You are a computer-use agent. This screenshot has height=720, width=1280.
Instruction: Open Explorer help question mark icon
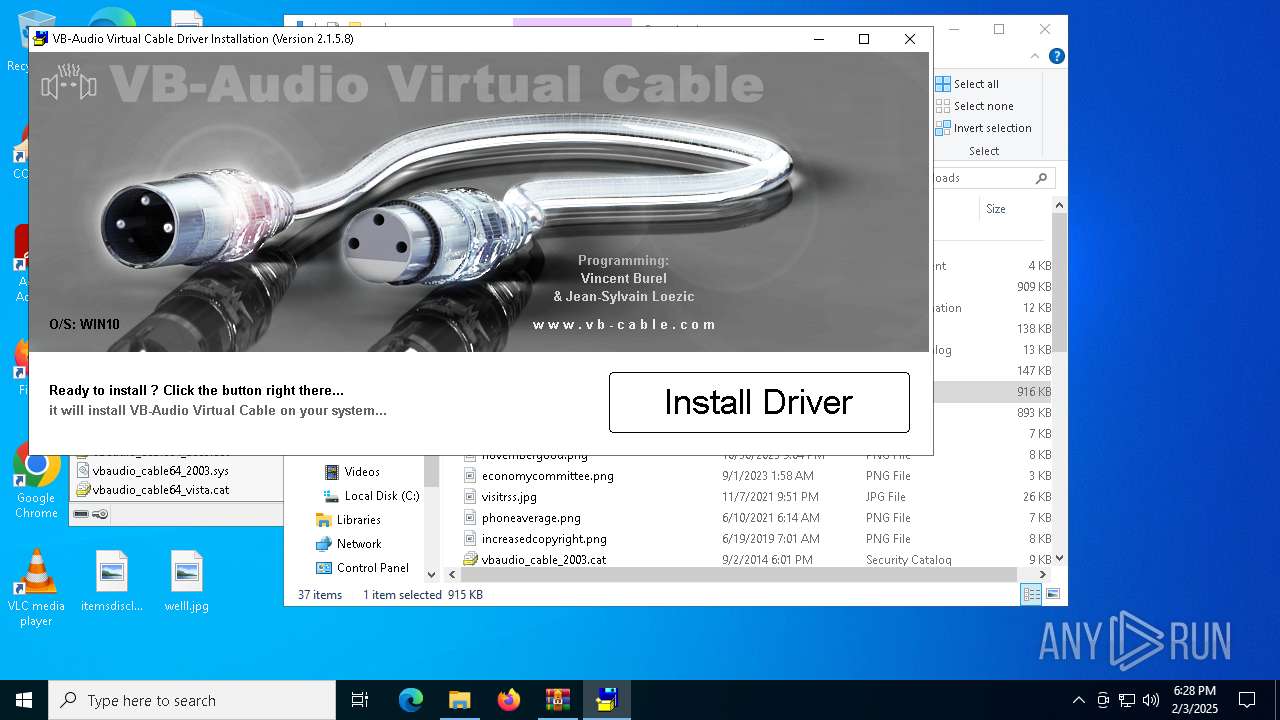coord(1056,56)
